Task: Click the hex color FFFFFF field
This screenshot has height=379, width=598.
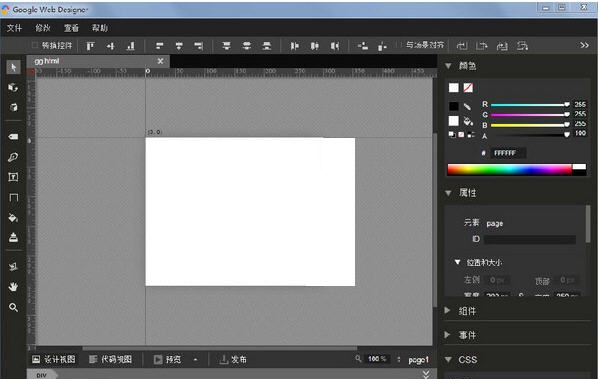Action: pyautogui.click(x=508, y=153)
